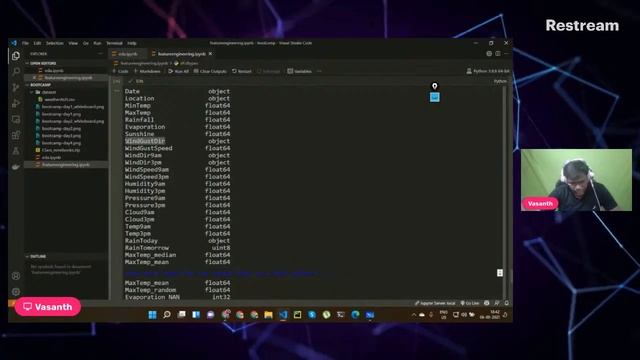
Task: Toggle split editor layout icon
Action: pos(498,53)
